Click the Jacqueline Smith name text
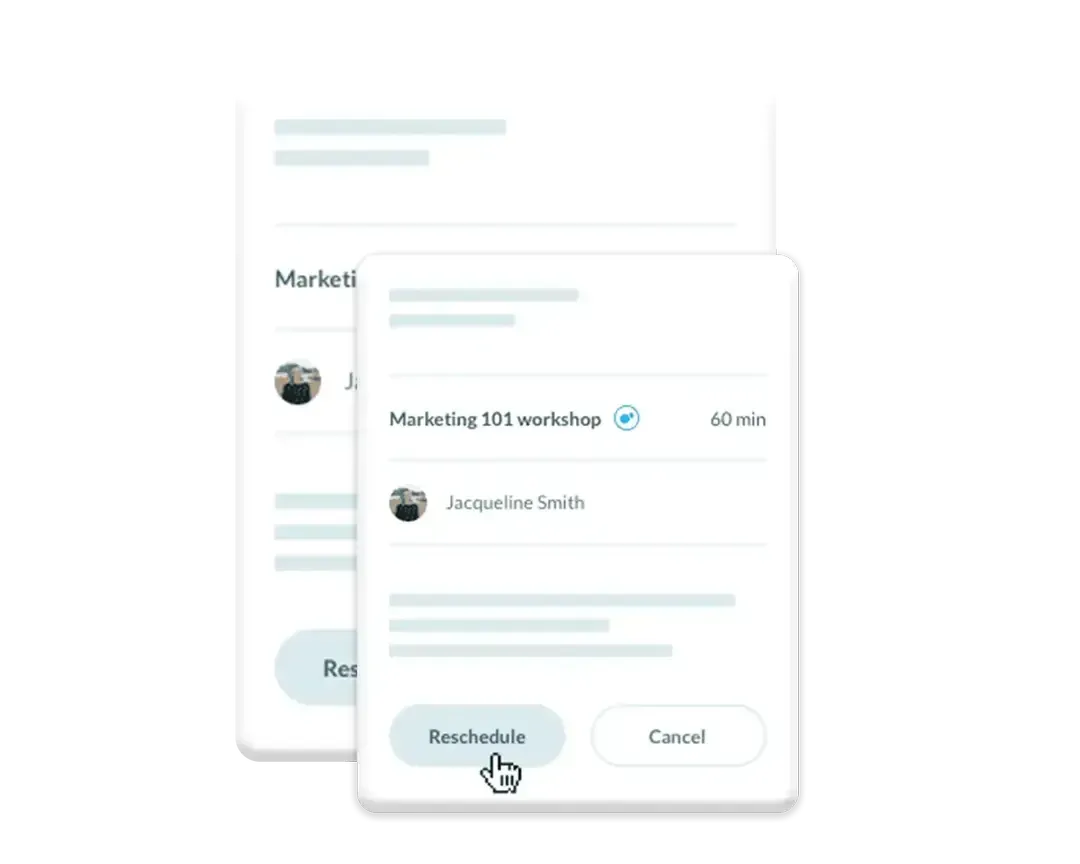The height and width of the screenshot is (864, 1080). pos(515,502)
